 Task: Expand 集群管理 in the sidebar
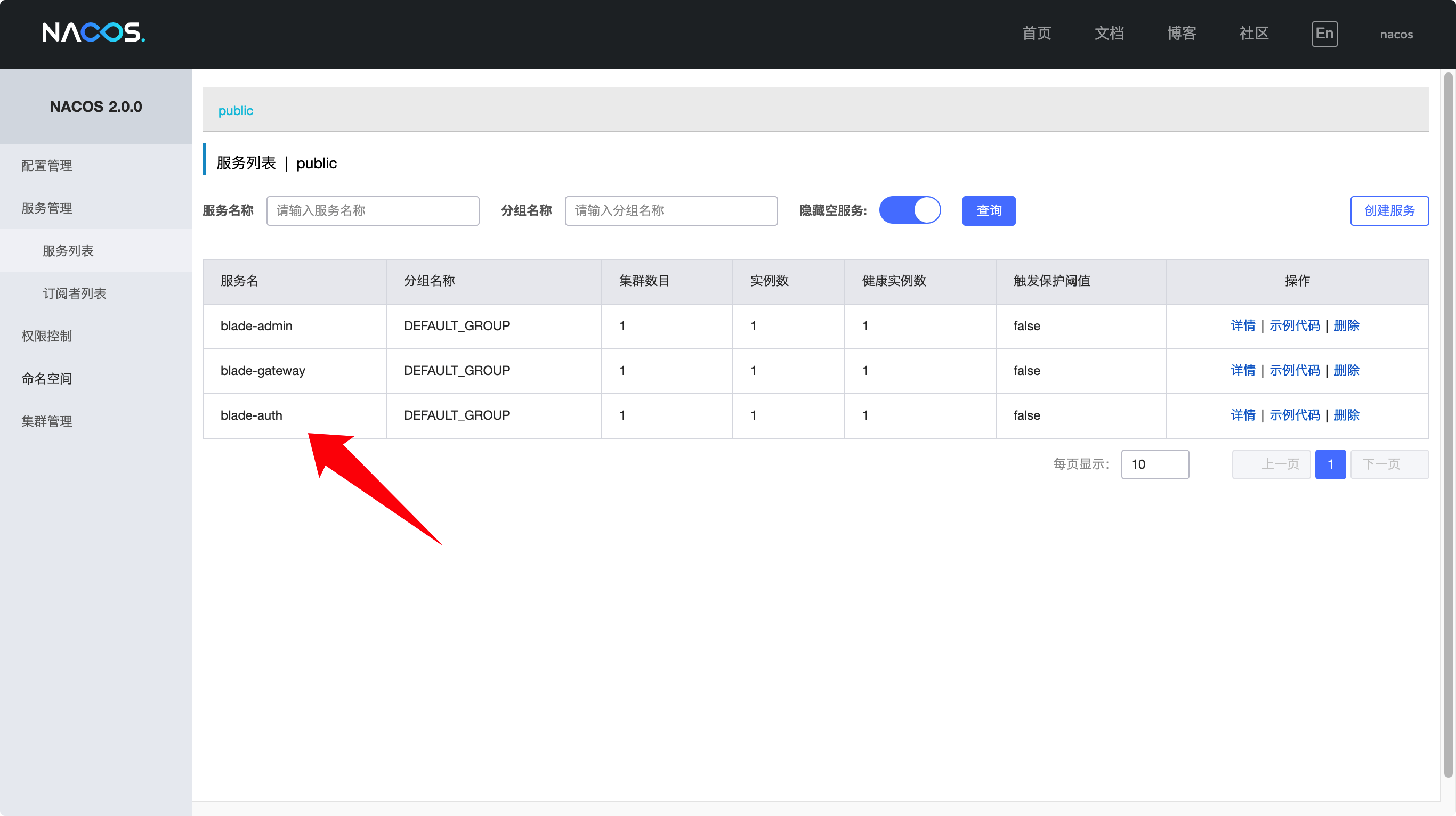click(96, 421)
